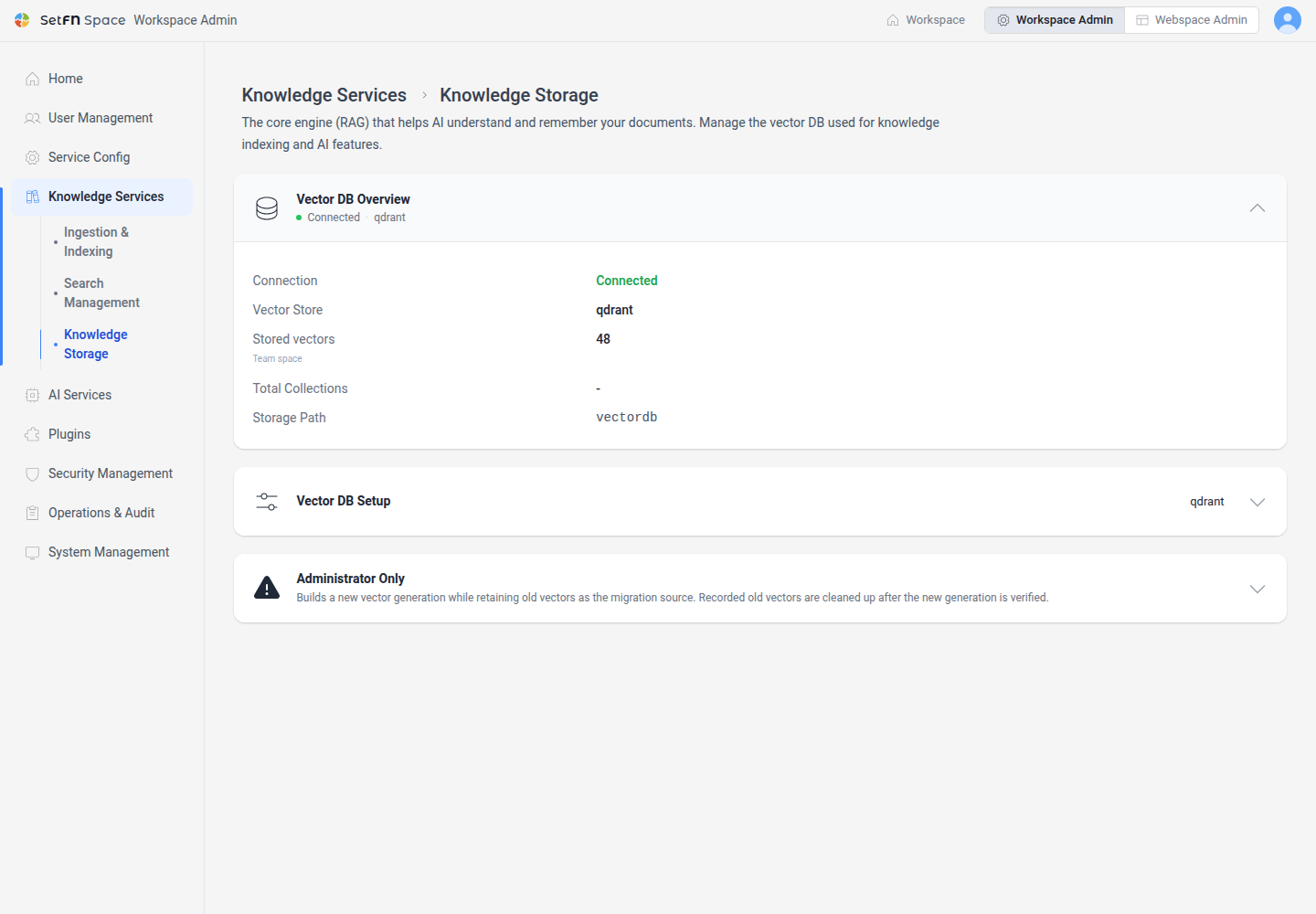1316x914 pixels.
Task: Click the User Management people icon
Action: click(32, 119)
